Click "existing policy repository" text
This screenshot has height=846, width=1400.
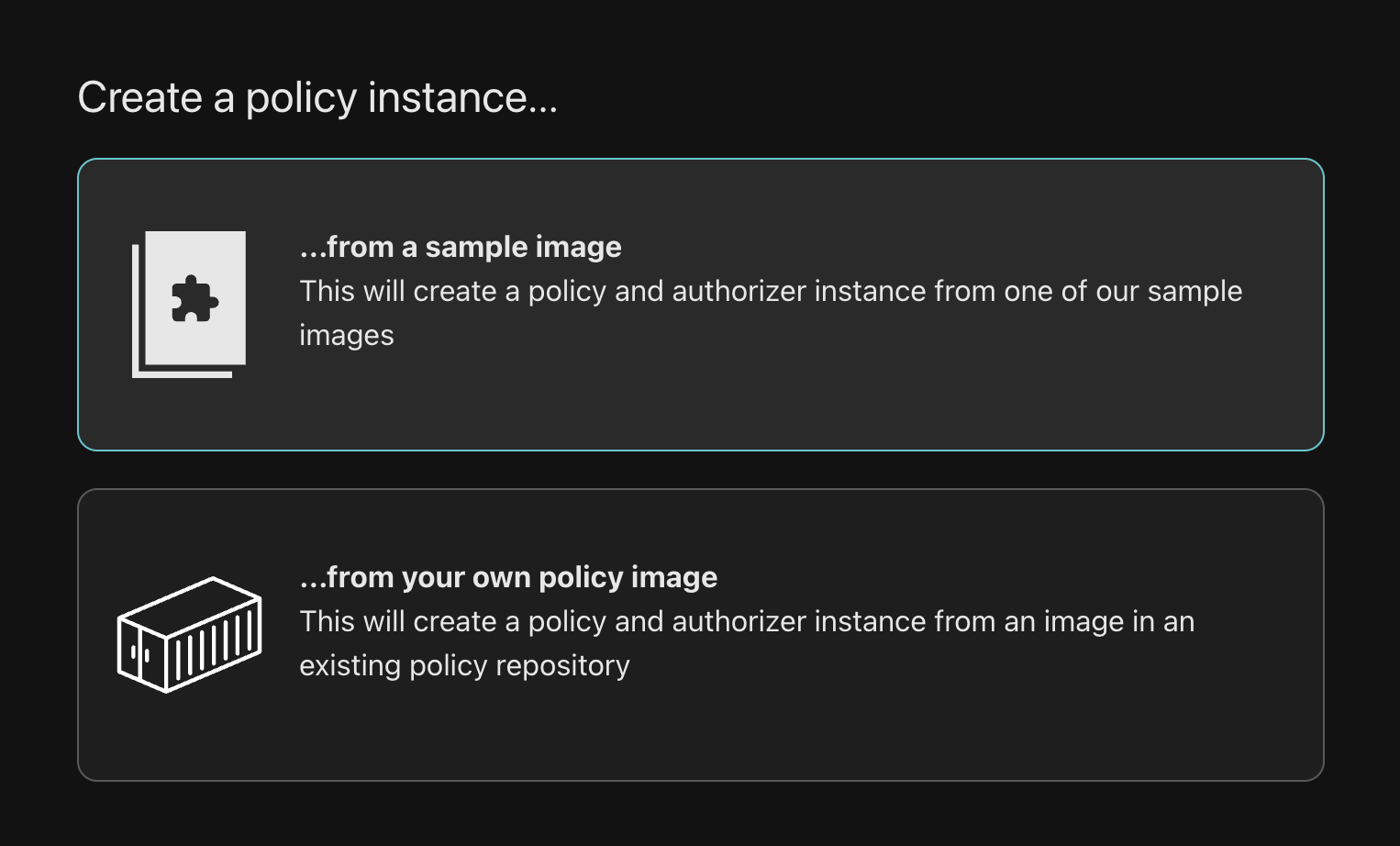point(464,666)
